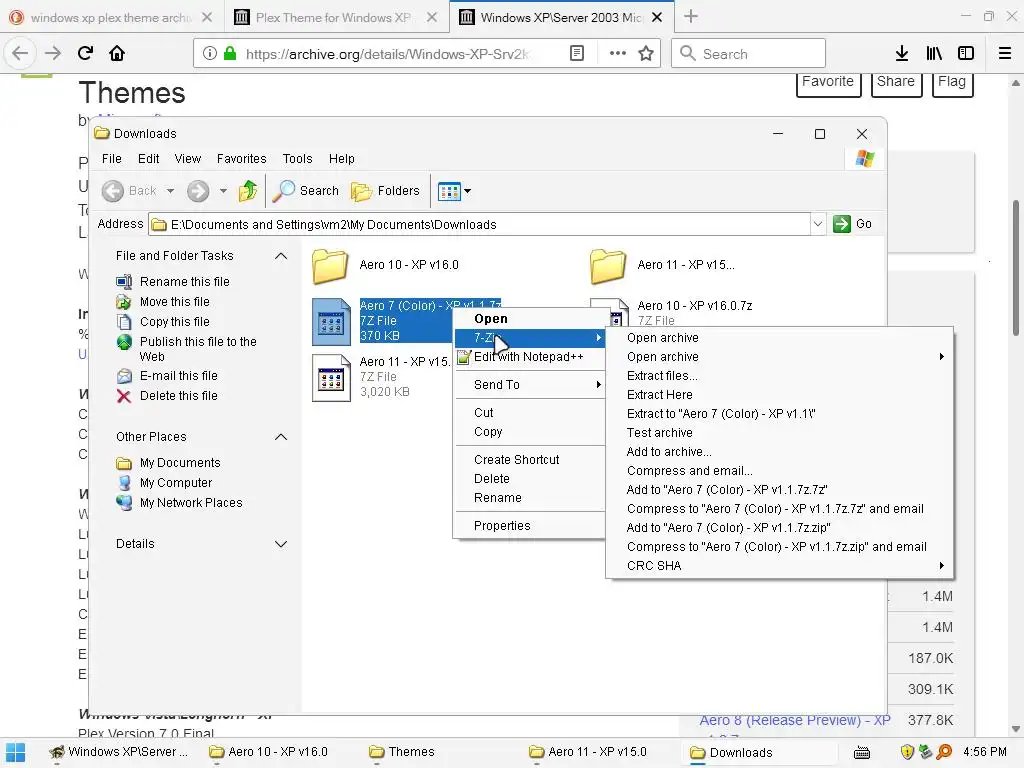This screenshot has height=768, width=1024.
Task: Open the Explorer File menu
Action: pyautogui.click(x=112, y=159)
